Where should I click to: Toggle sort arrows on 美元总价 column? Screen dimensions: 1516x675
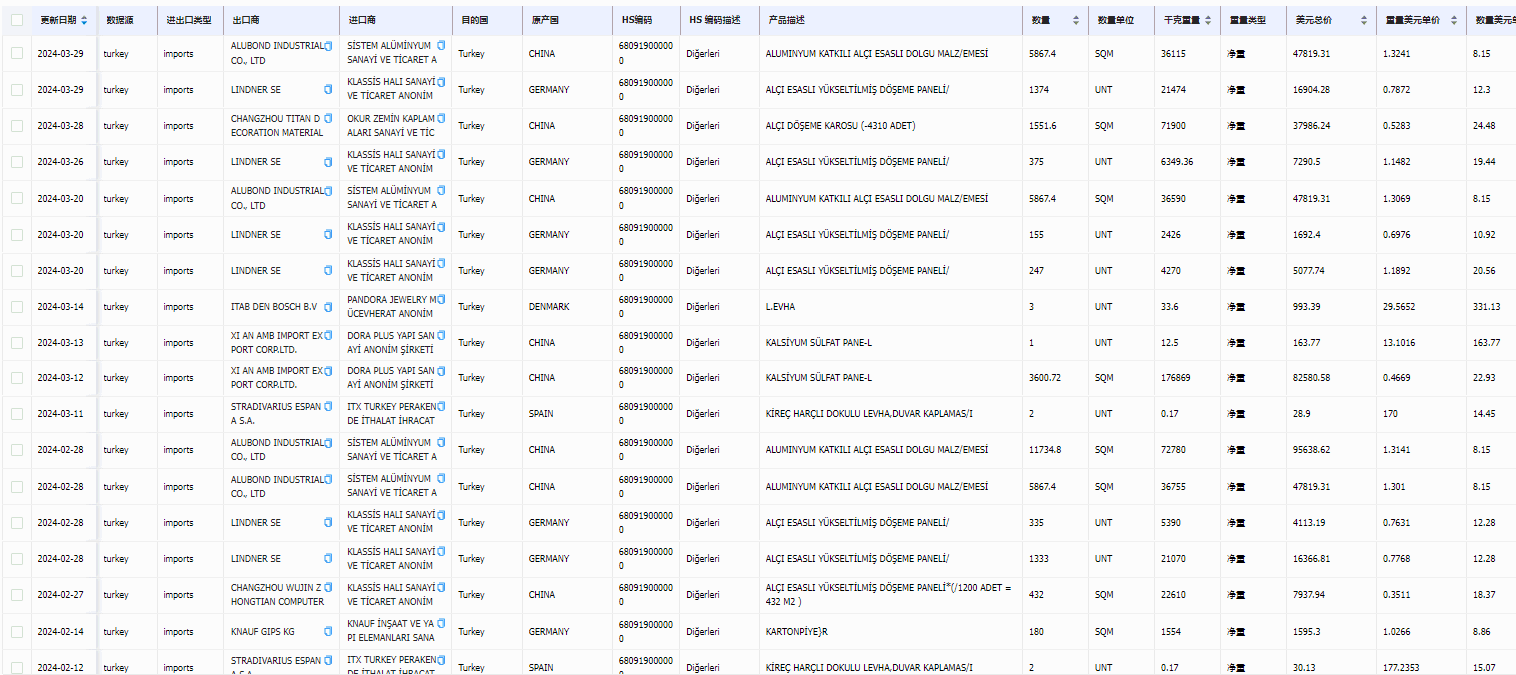(x=1361, y=20)
